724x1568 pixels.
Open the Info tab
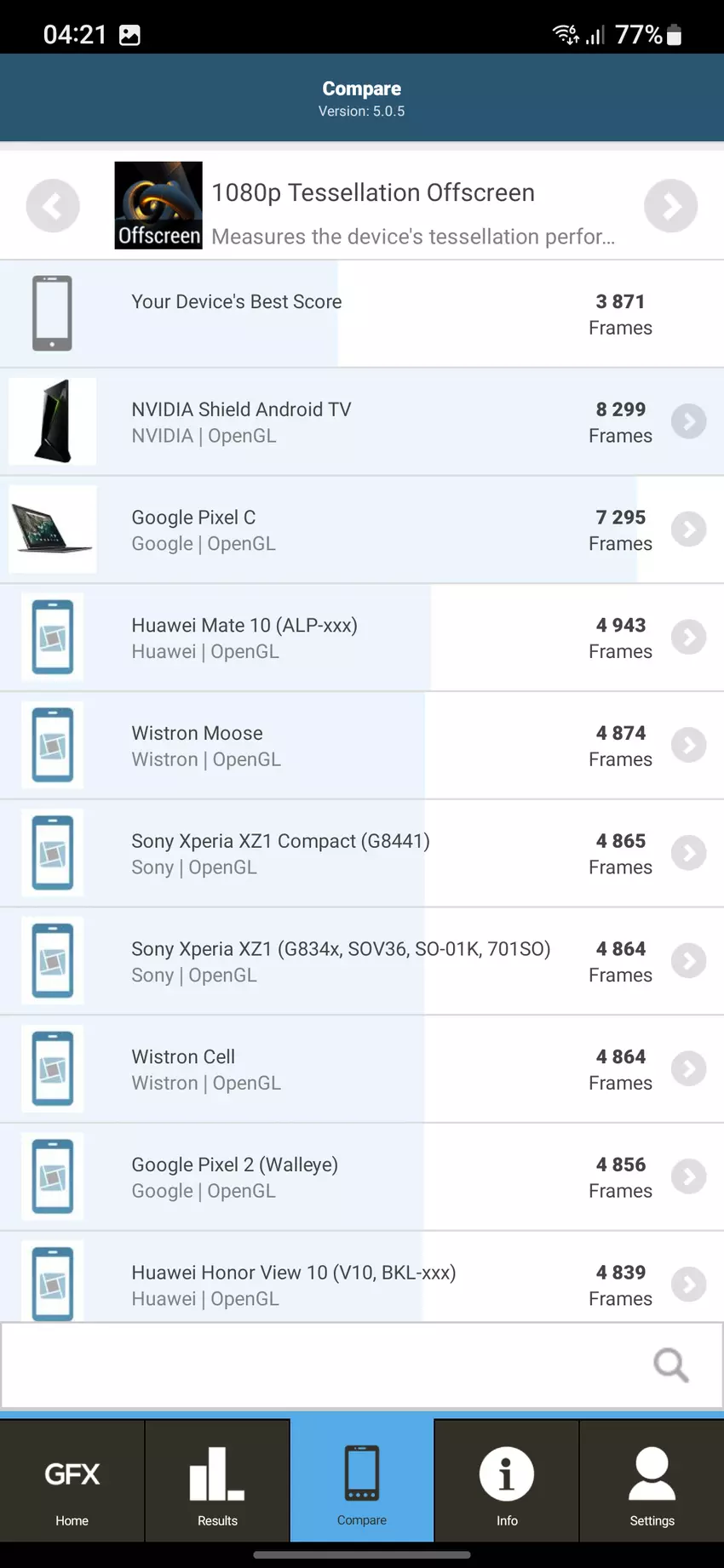pyautogui.click(x=507, y=1483)
